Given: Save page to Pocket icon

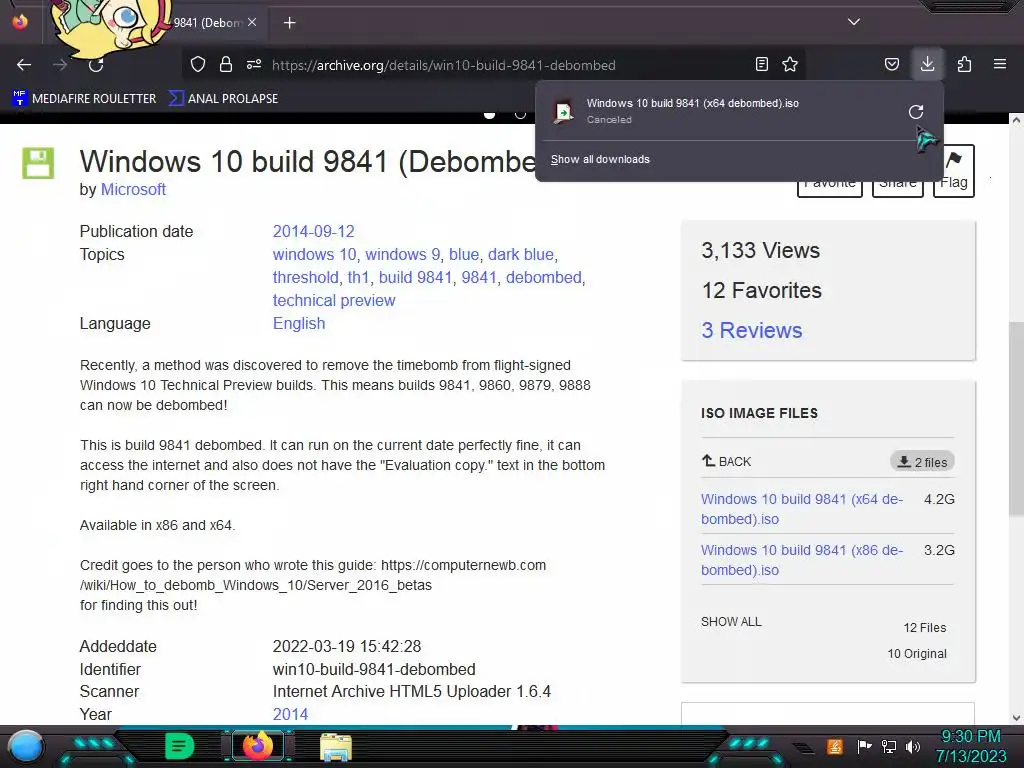Looking at the screenshot, I should point(891,64).
